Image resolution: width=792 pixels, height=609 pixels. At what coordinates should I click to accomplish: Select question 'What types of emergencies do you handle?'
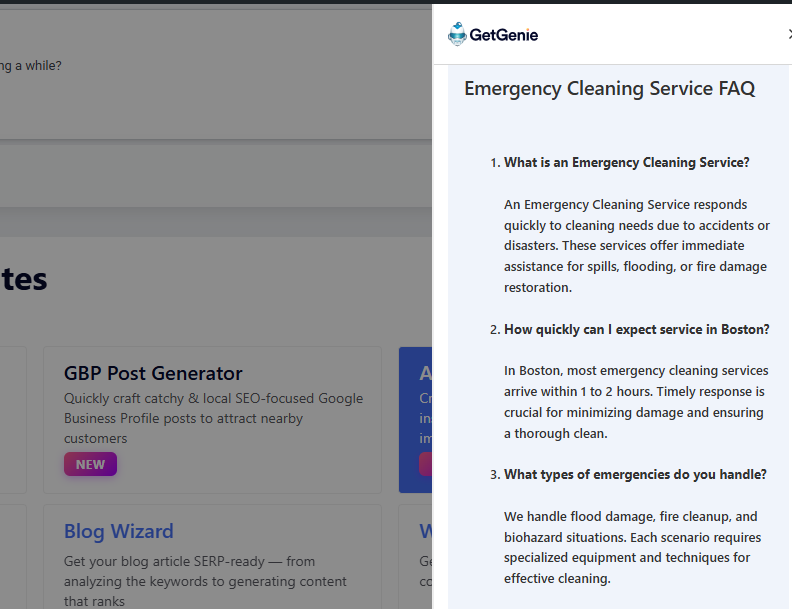point(635,474)
